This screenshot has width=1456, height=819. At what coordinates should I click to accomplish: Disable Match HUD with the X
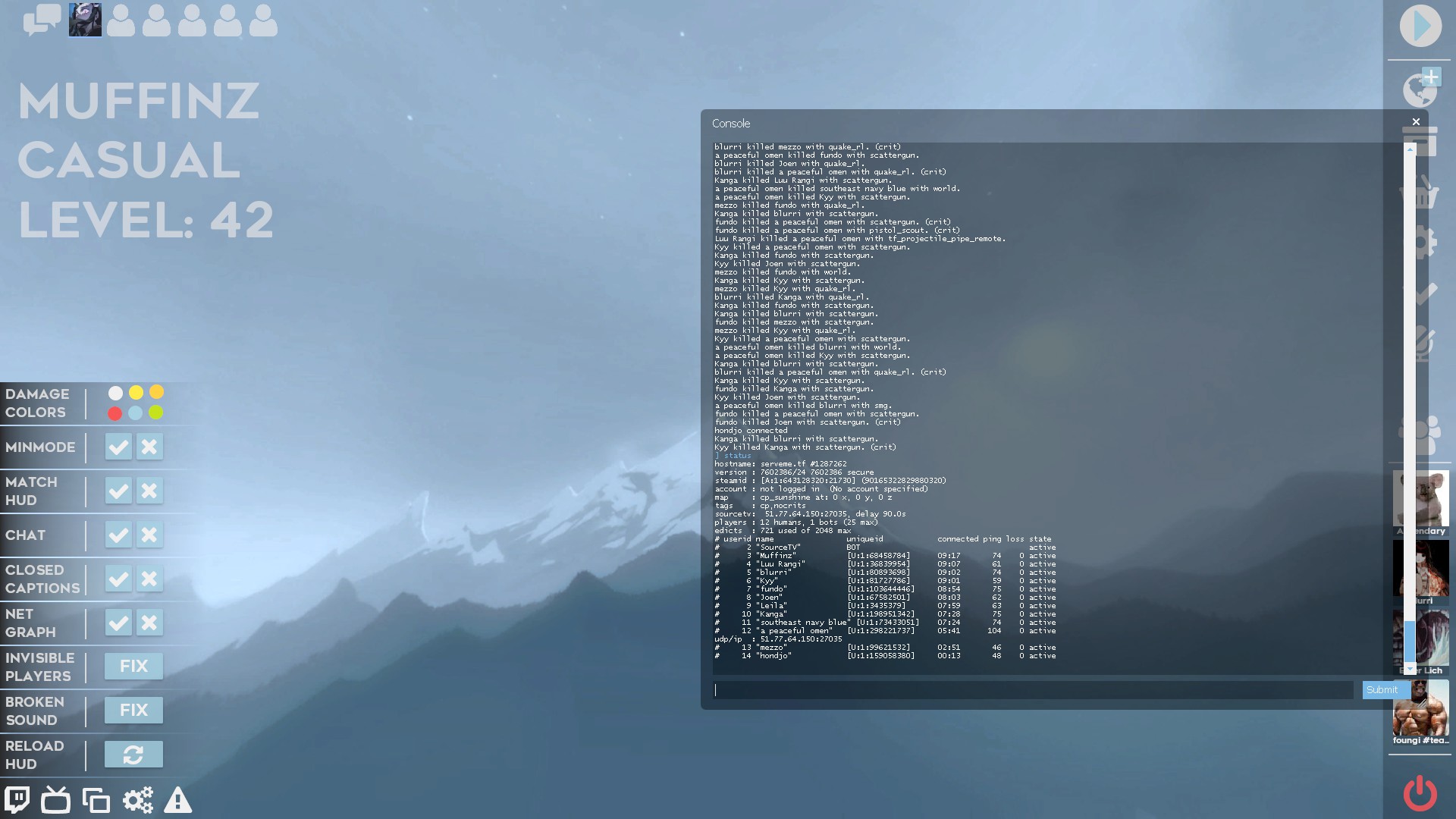click(x=149, y=491)
